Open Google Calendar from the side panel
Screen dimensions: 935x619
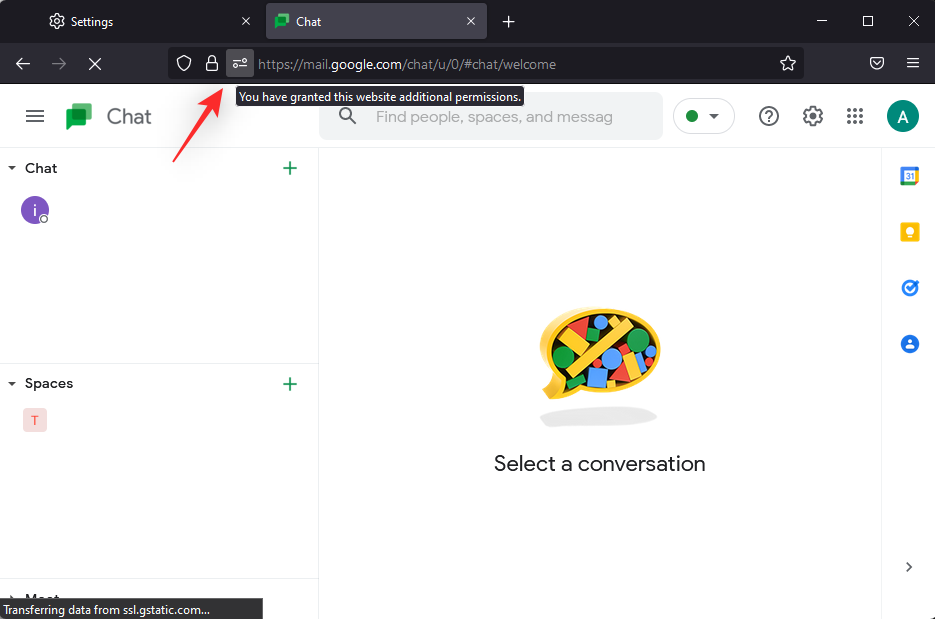click(909, 176)
